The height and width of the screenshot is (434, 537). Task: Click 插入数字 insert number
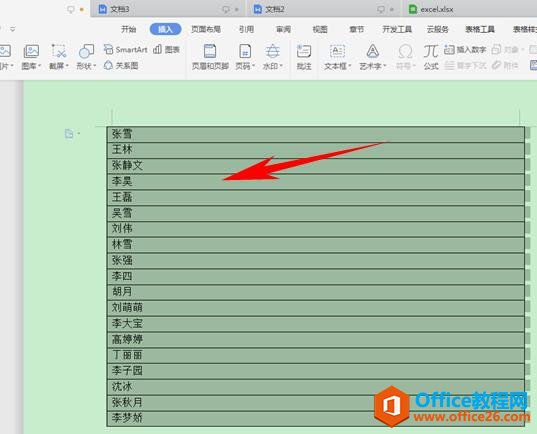tap(465, 50)
